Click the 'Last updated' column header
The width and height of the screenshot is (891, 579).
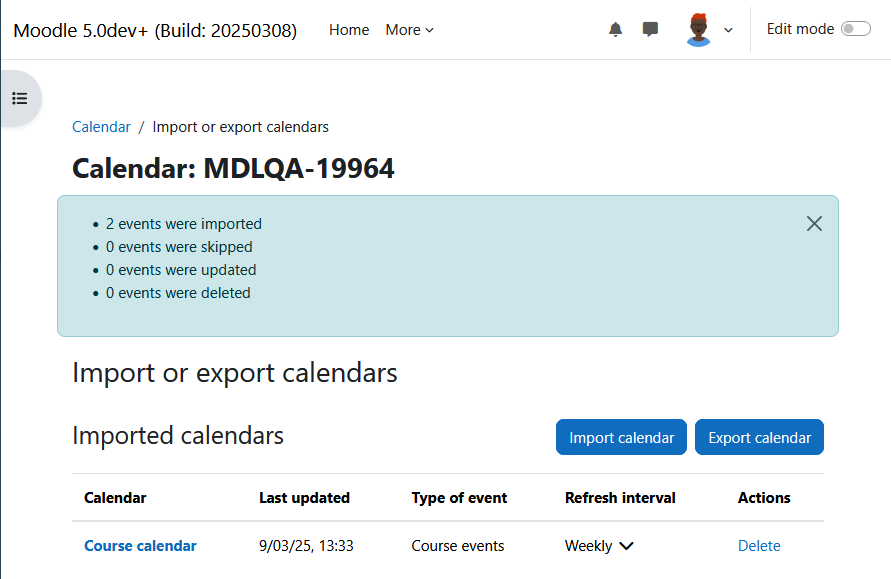tap(304, 498)
